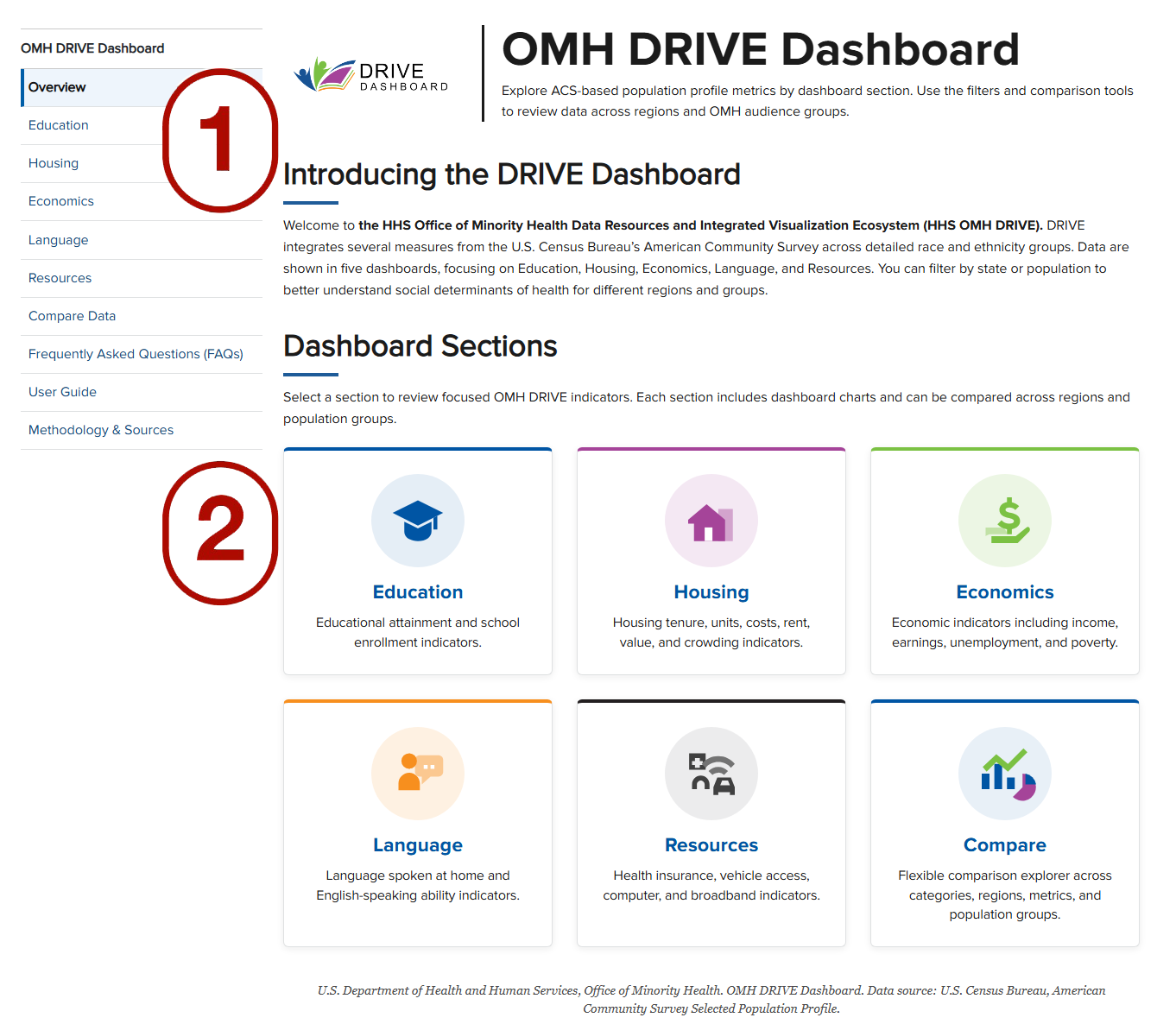Screen dimensions: 1176x1024
Task: Click the Dashboard Sections heading
Action: click(x=420, y=346)
